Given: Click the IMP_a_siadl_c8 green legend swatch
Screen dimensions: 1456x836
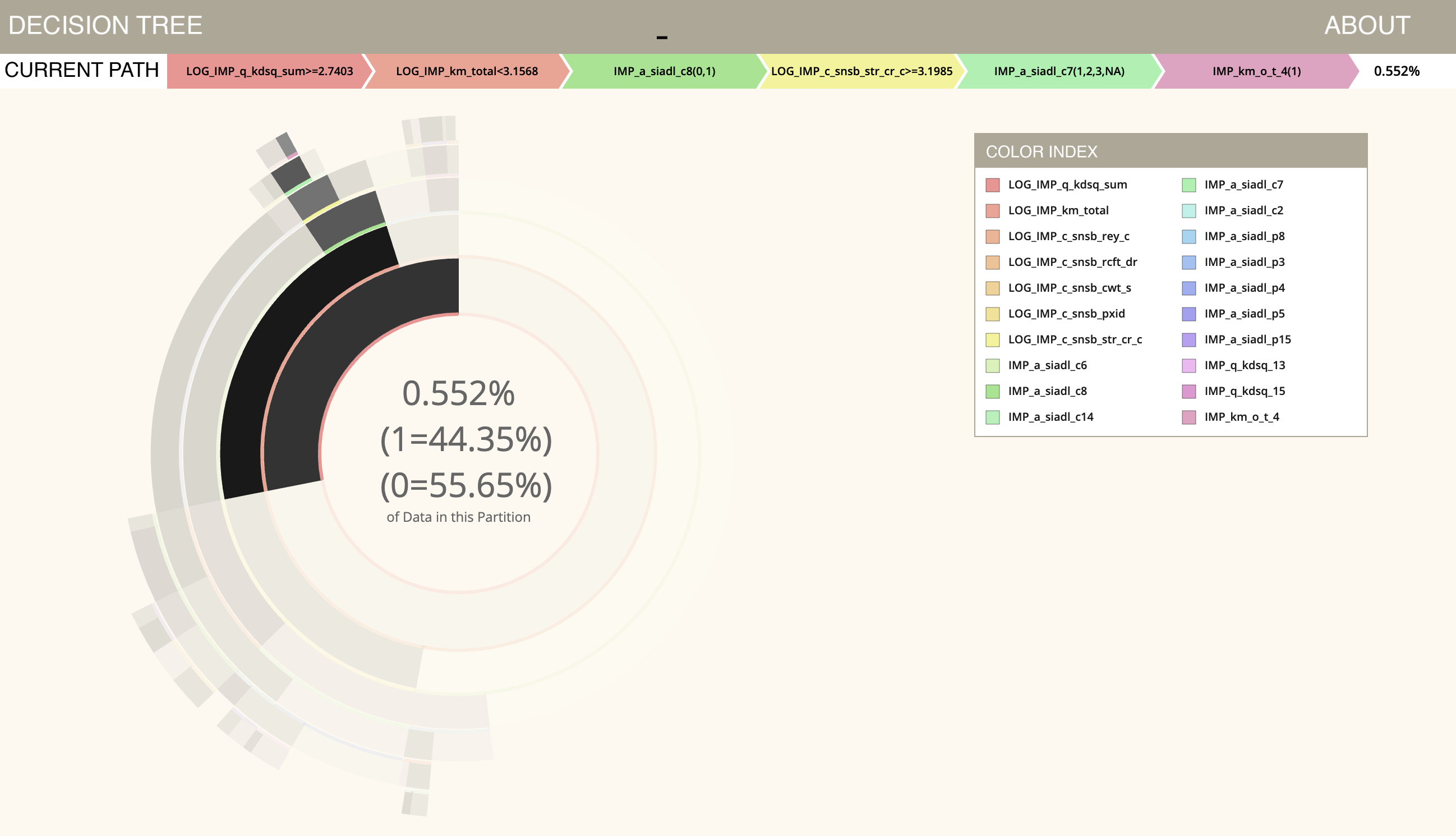Looking at the screenshot, I should [992, 392].
